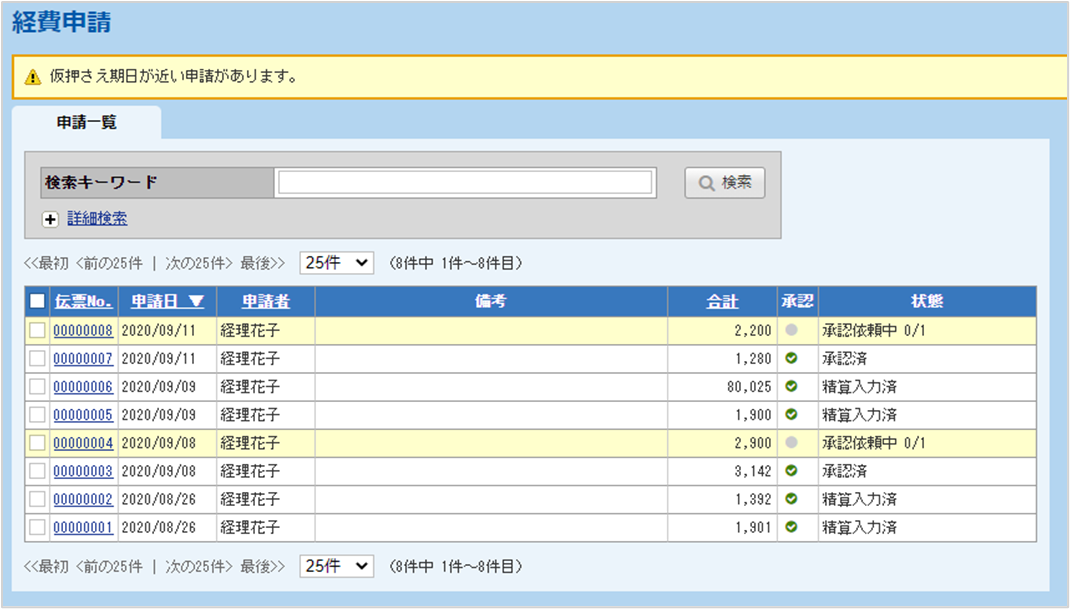The width and height of the screenshot is (1070, 609).
Task: Click the warning triangle icon in alert banner
Action: point(33,77)
